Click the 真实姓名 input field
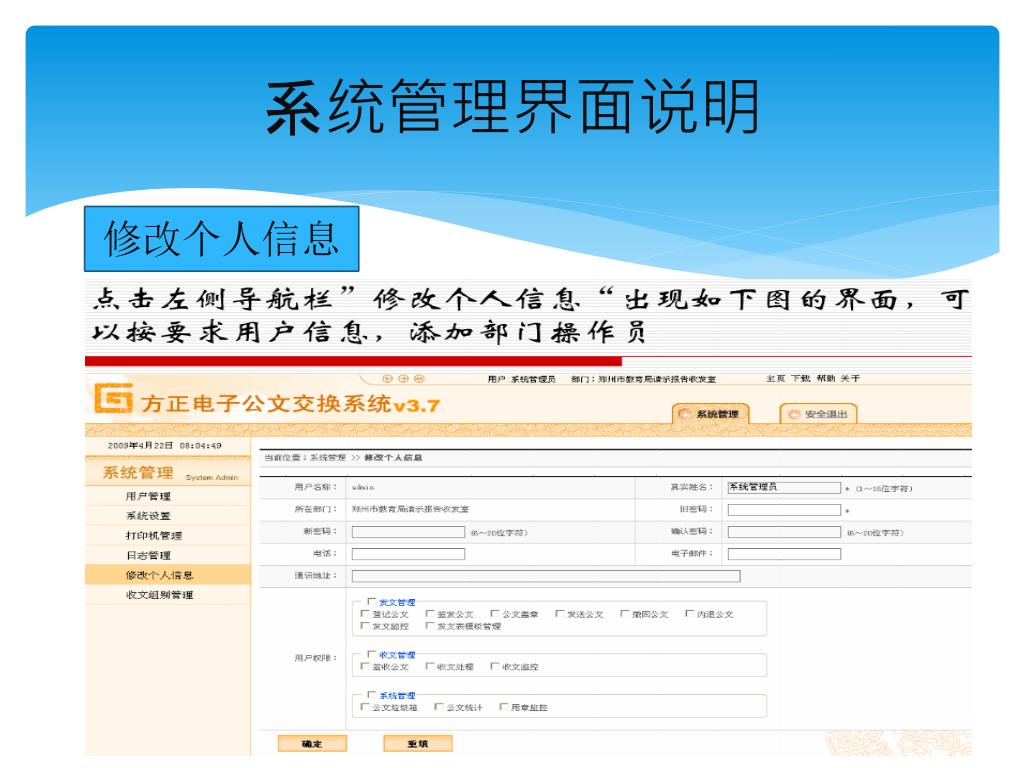 (x=784, y=487)
